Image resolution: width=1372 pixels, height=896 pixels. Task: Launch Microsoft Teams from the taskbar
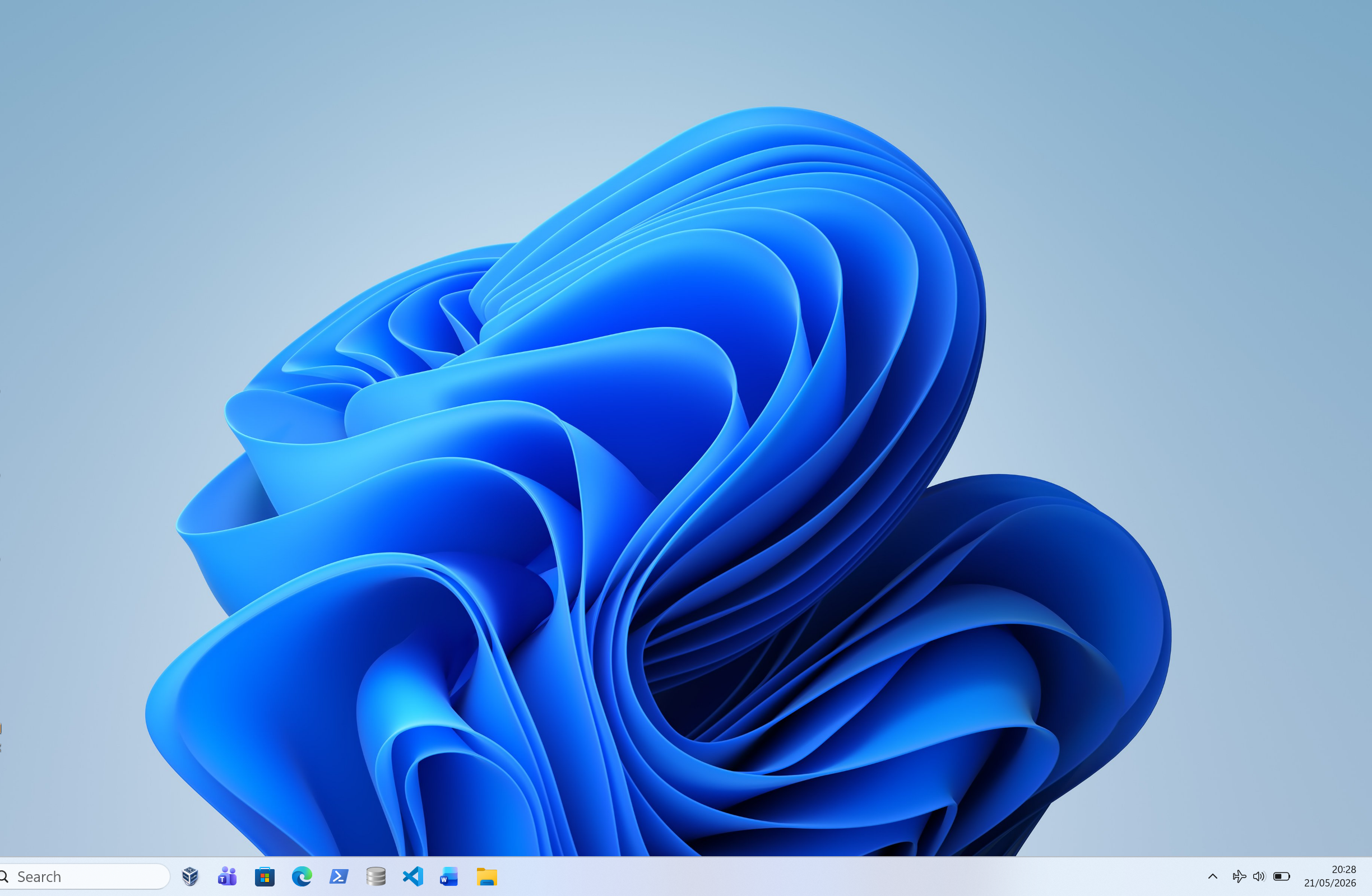(227, 876)
